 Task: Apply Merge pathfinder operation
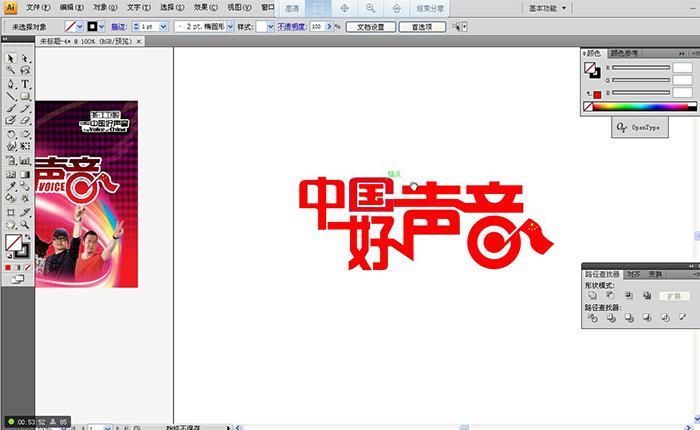point(629,317)
